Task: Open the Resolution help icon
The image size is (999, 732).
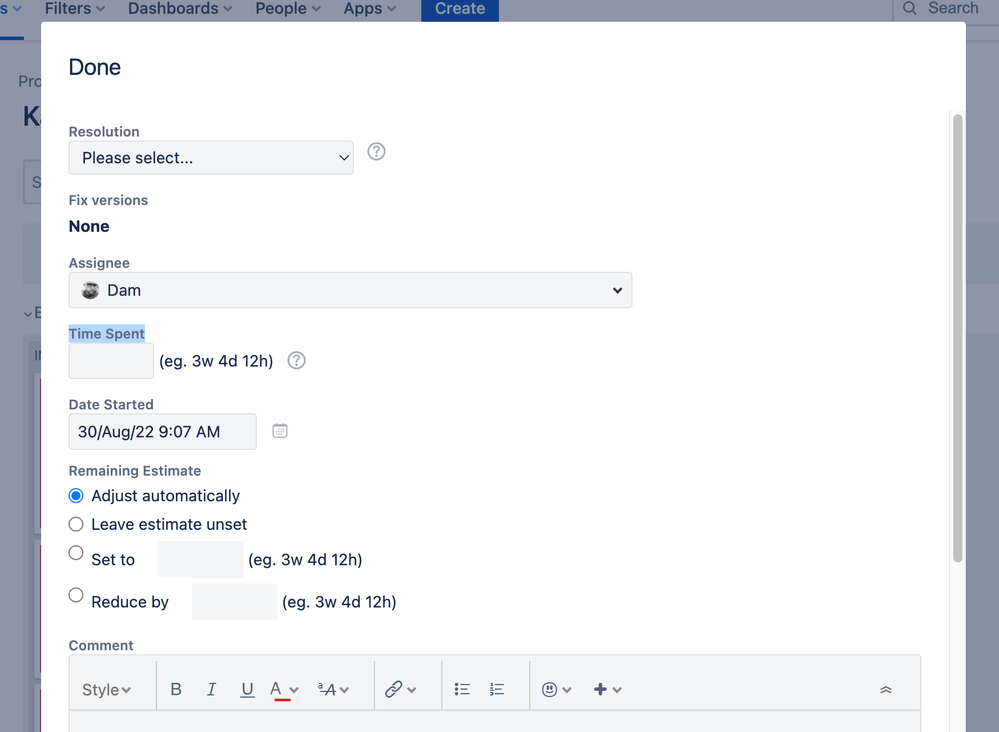Action: 376,152
